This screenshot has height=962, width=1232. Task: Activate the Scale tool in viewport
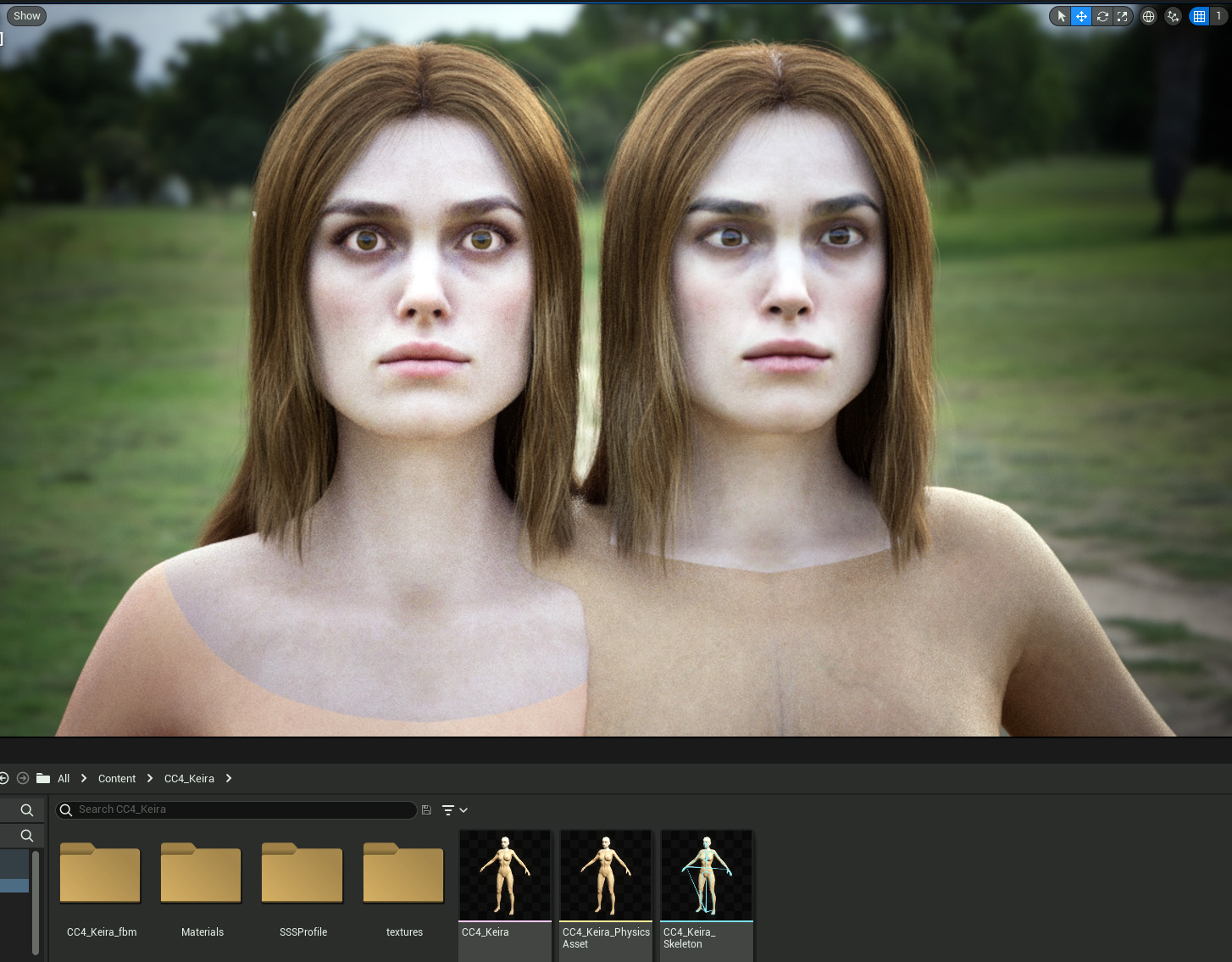click(x=1123, y=16)
